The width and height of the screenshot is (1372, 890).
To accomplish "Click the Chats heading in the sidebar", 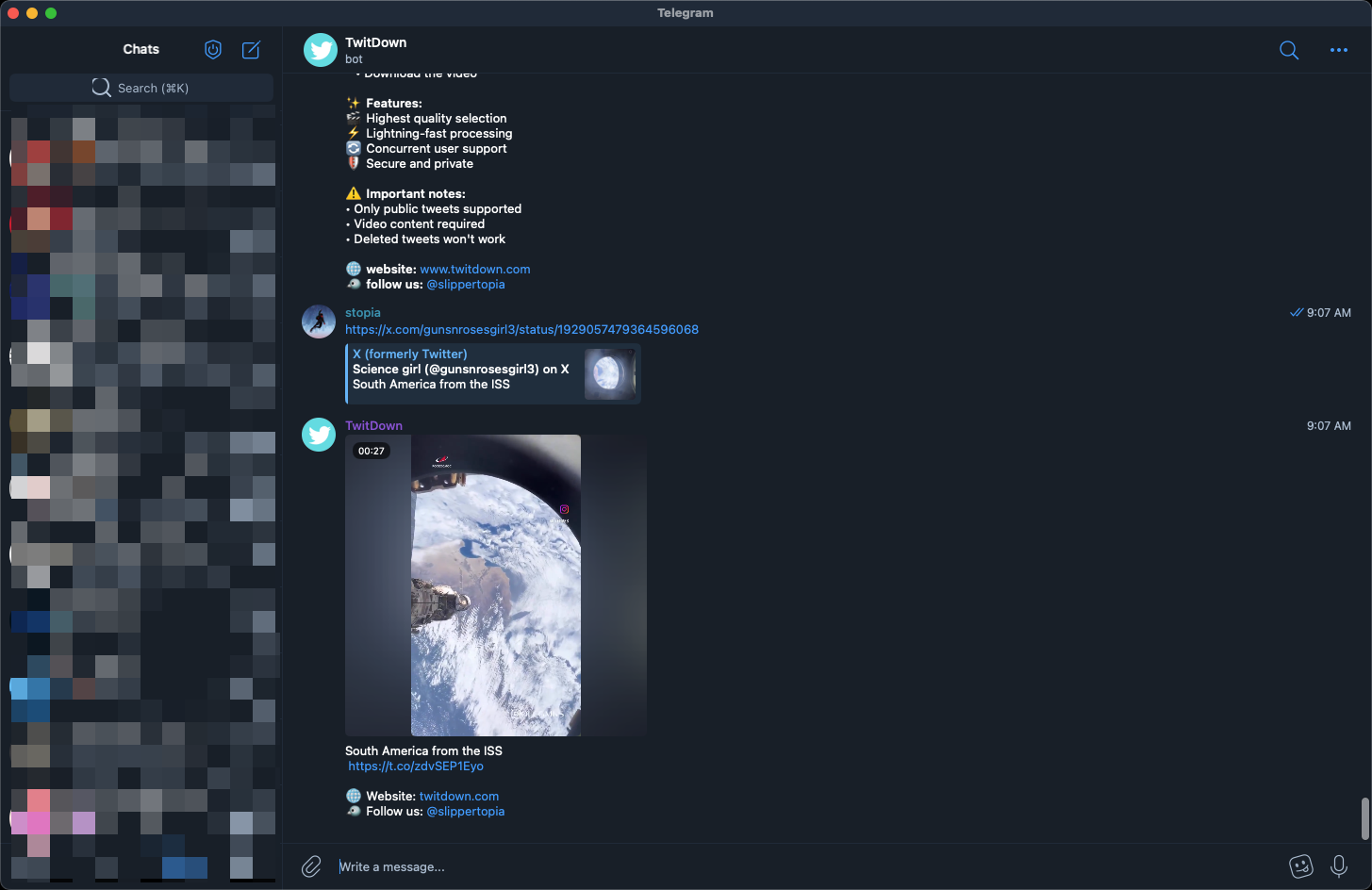I will coord(141,49).
